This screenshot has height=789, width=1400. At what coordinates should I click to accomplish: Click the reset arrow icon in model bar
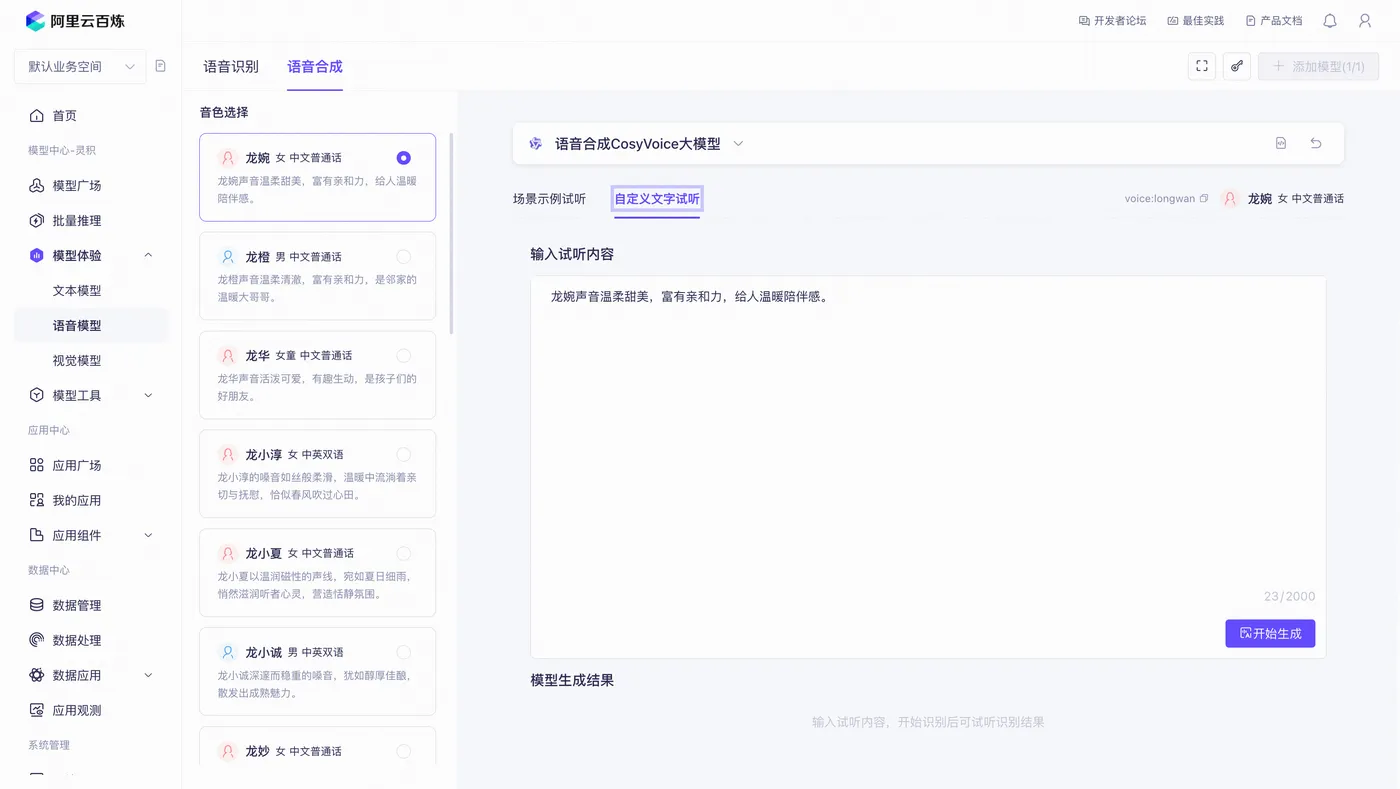[1316, 144]
